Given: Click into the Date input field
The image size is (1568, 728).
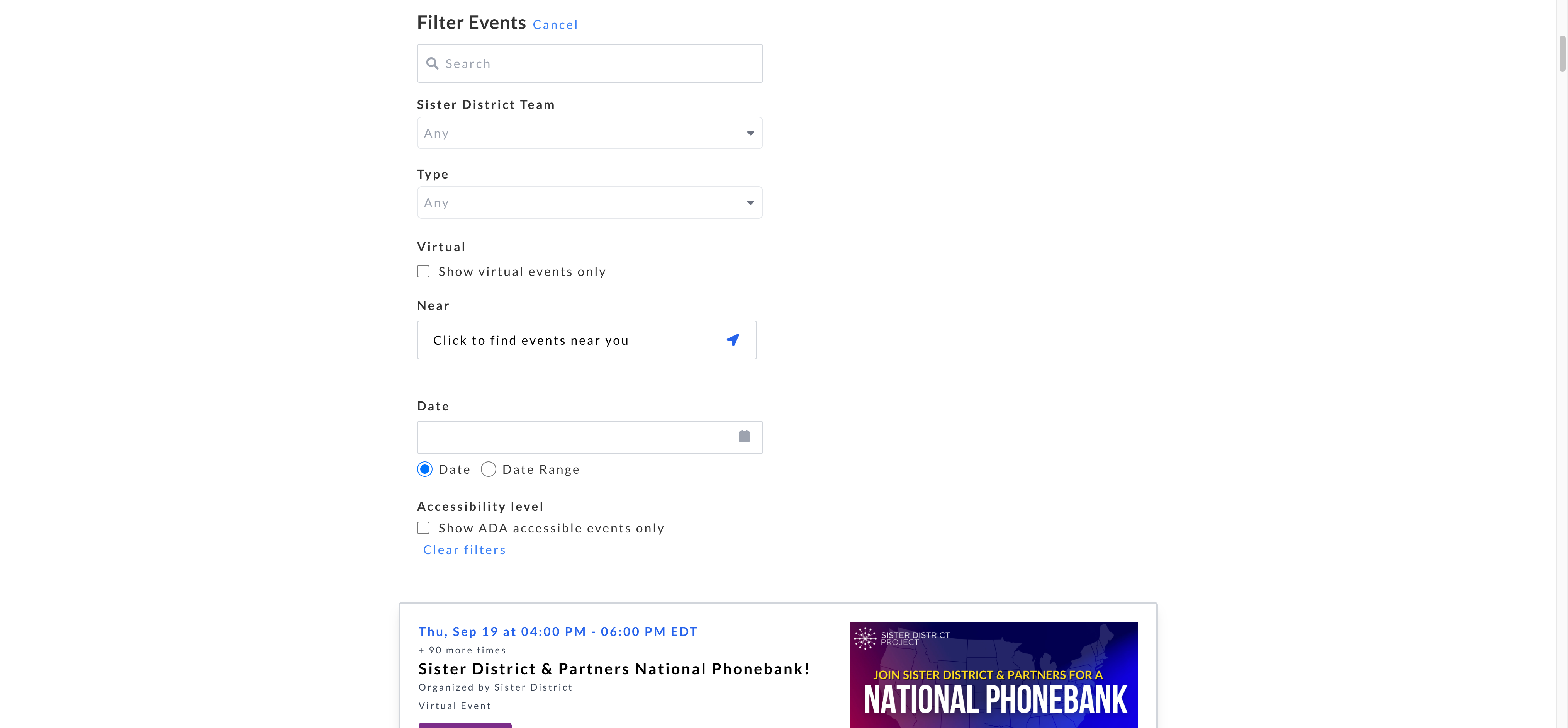Looking at the screenshot, I should pos(575,437).
